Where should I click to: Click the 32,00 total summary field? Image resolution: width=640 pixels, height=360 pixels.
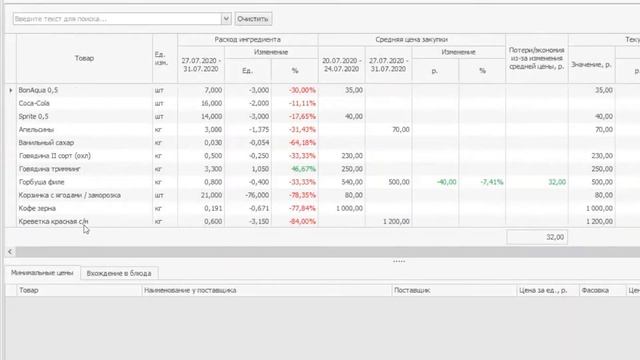[537, 237]
